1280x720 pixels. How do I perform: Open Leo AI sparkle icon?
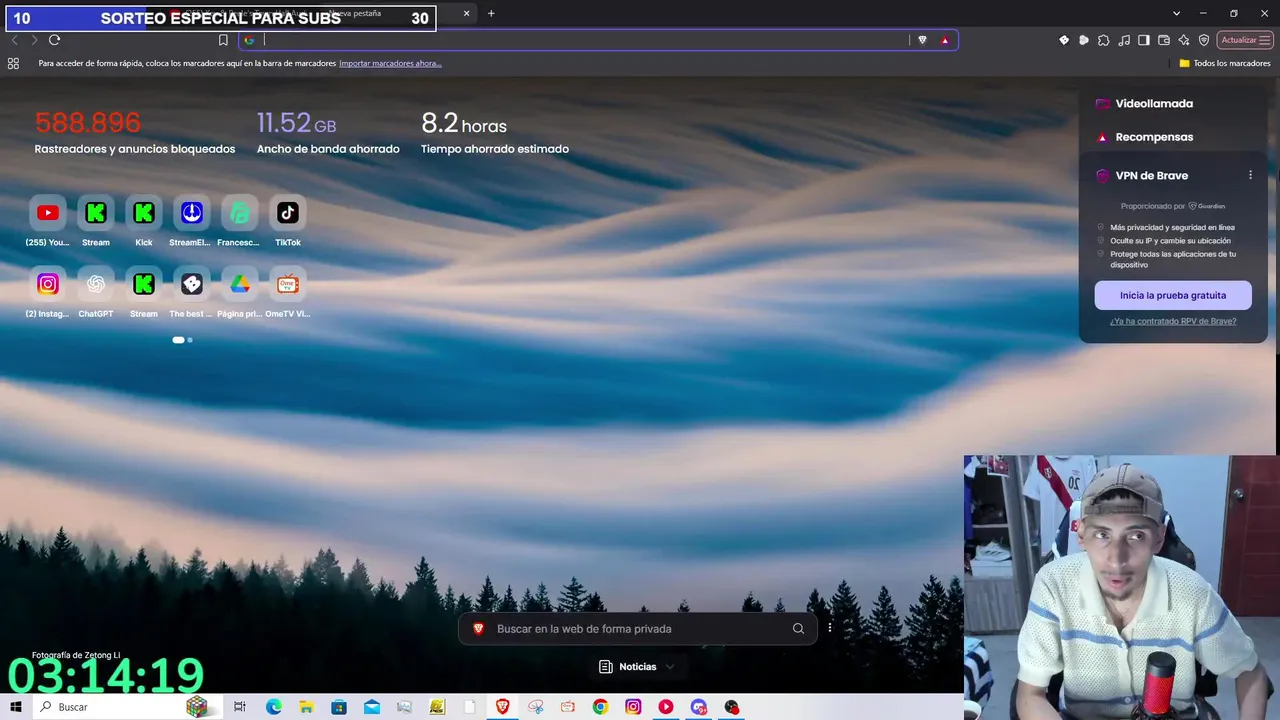pos(1184,40)
